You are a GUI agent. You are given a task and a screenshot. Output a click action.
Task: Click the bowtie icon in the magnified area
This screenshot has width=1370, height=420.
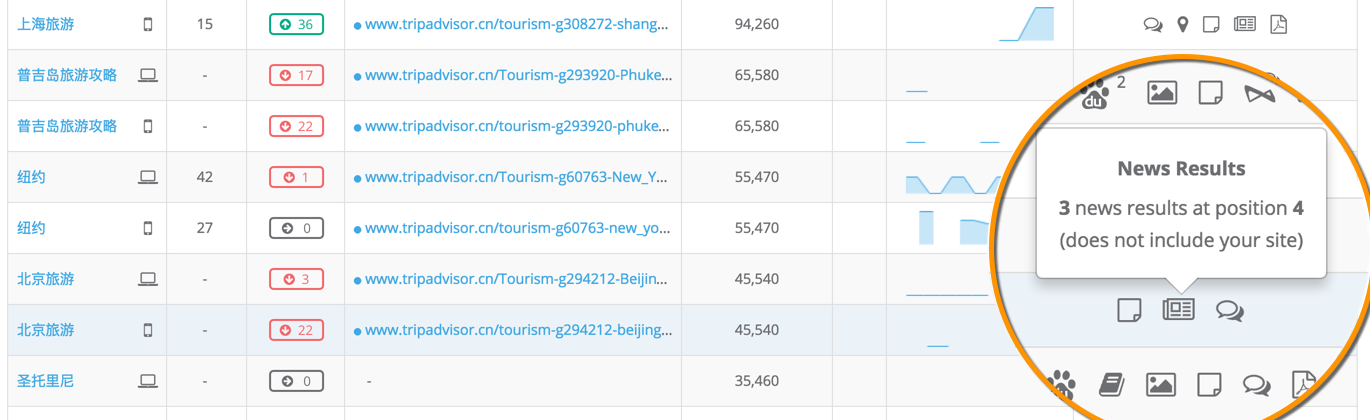click(x=1260, y=94)
